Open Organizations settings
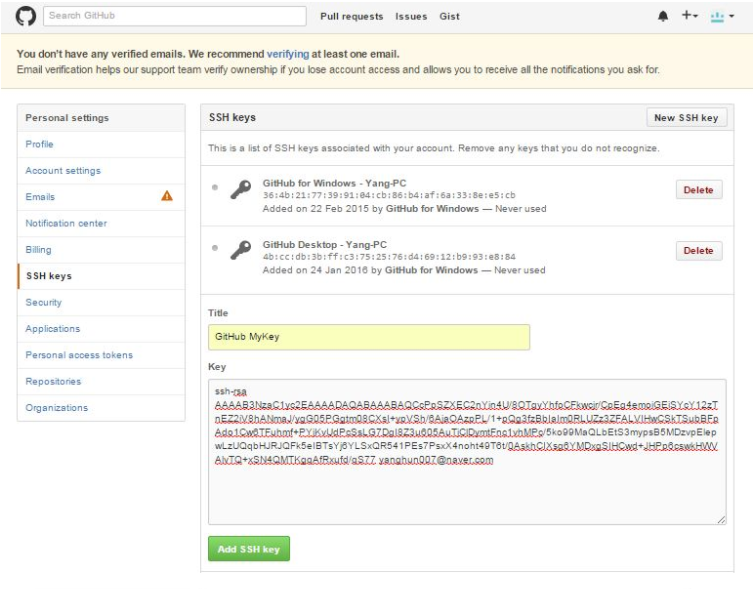This screenshot has width=753, height=589. [57, 408]
